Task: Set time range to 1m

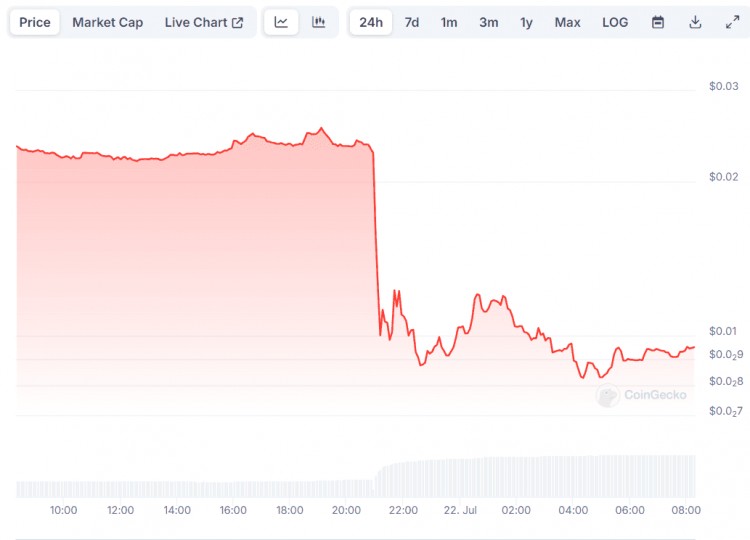Action: point(449,22)
